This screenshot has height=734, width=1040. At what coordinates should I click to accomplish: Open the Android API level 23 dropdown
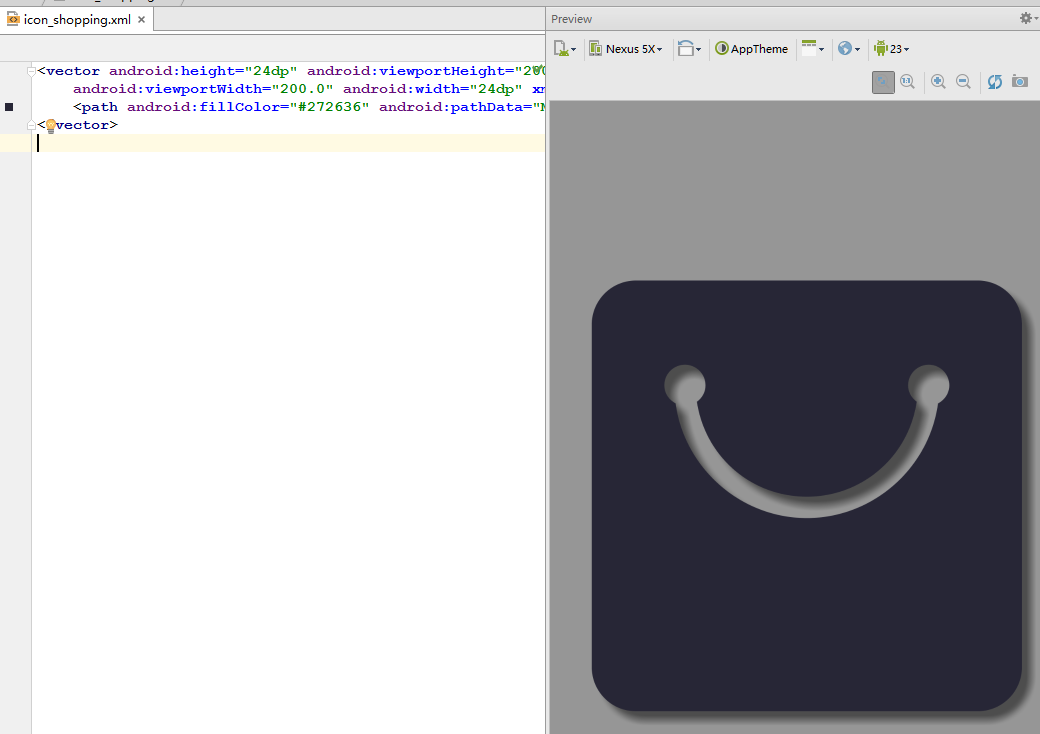[x=891, y=48]
